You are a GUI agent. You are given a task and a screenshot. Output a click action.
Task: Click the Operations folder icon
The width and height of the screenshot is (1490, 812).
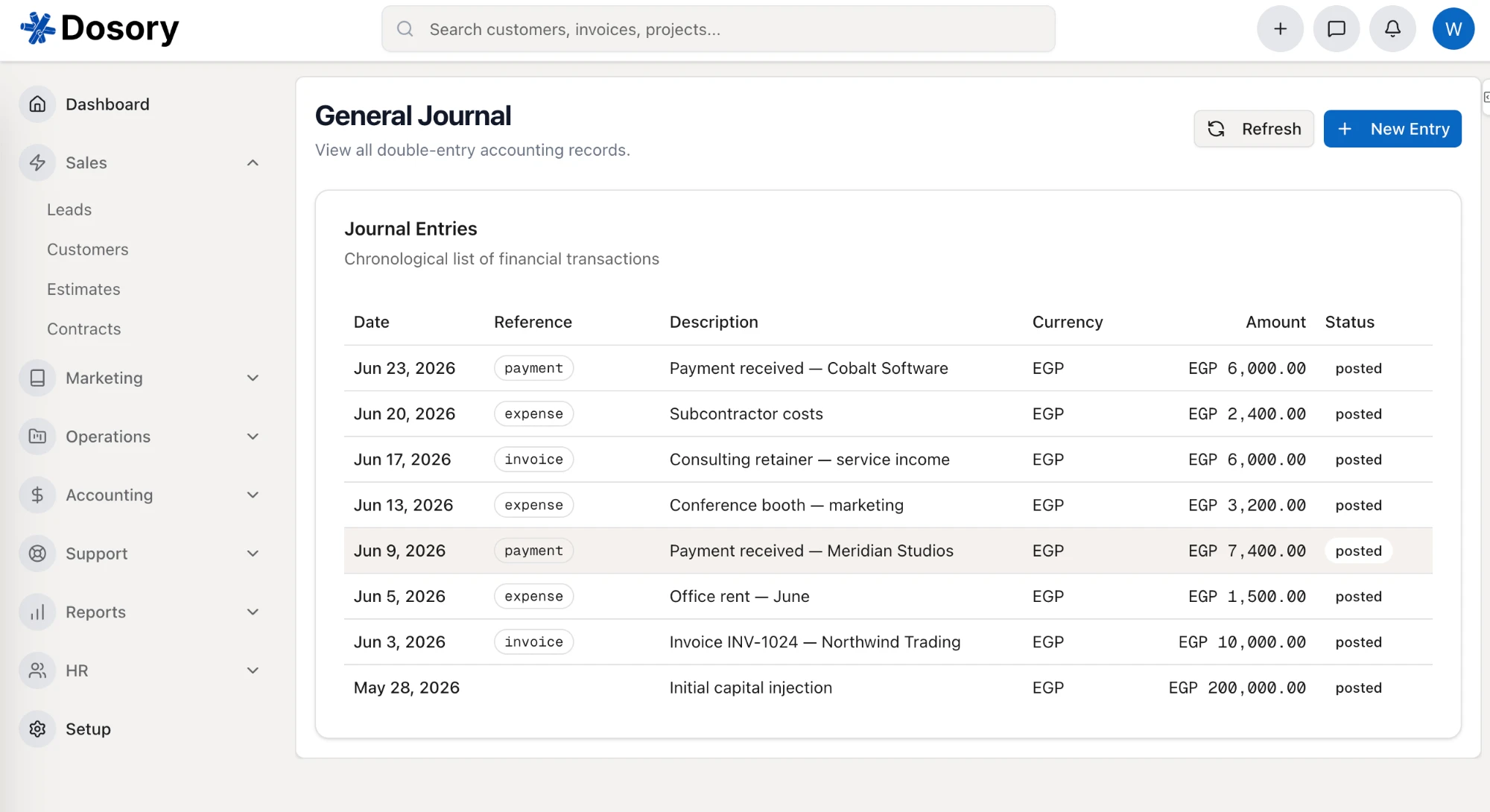(x=37, y=437)
